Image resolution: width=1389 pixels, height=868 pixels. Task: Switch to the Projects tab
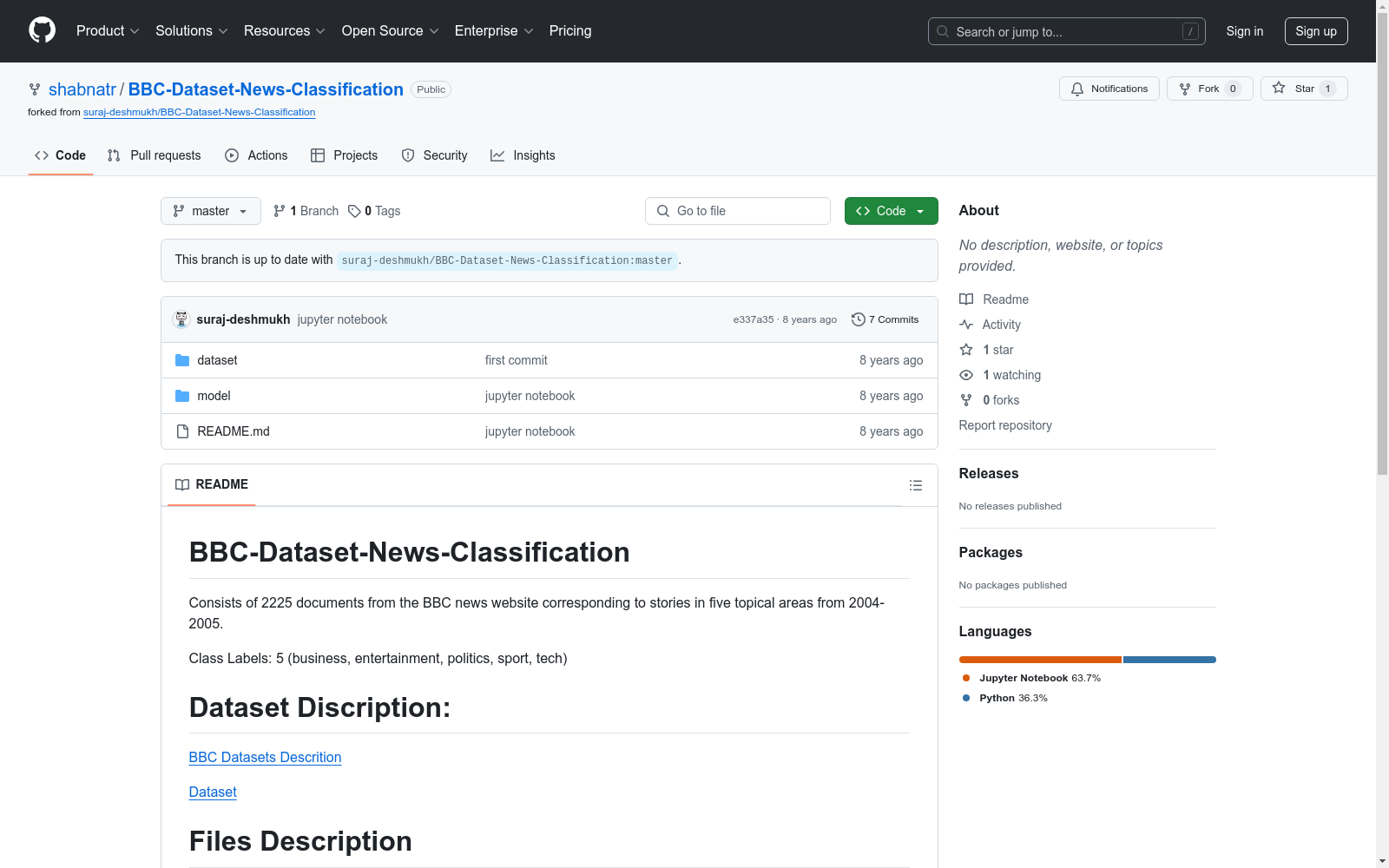[x=345, y=155]
